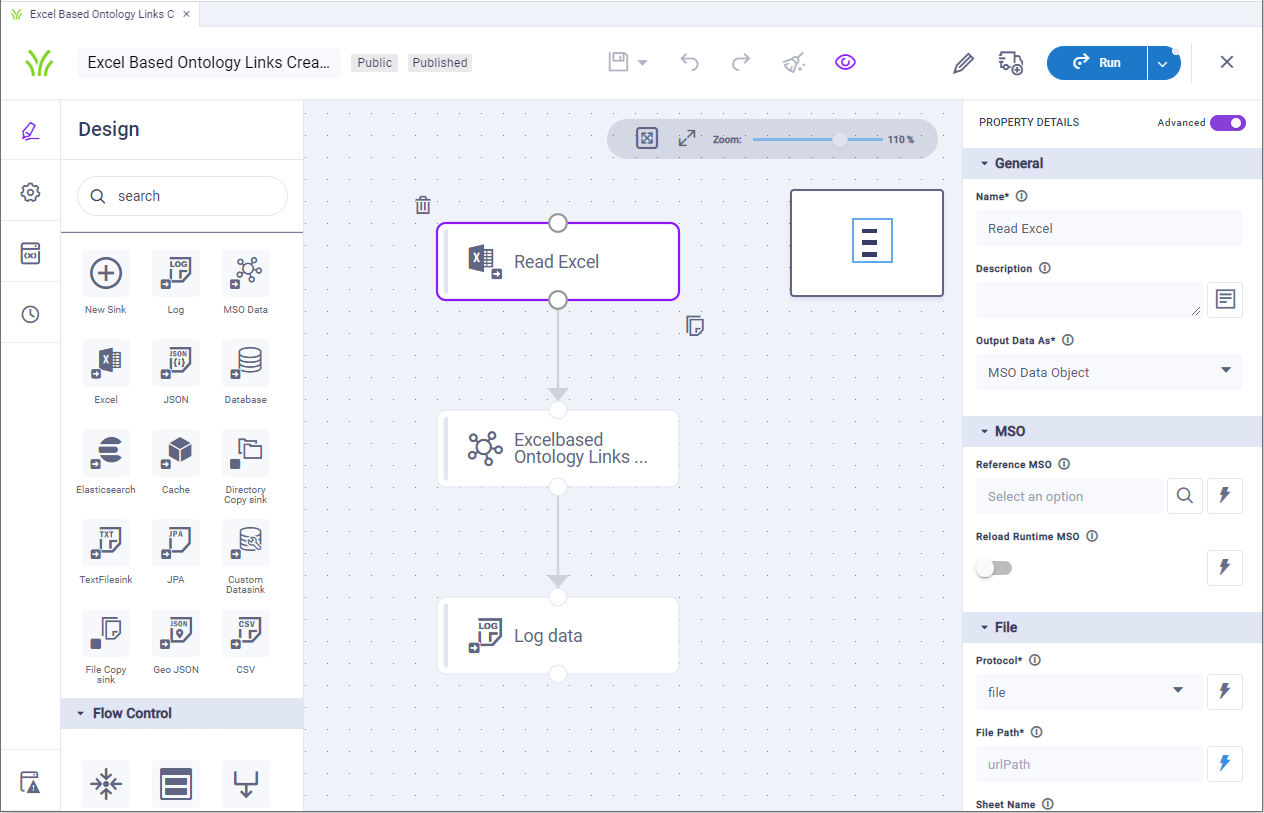Enable the Reload Runtime MSO switch
The height and width of the screenshot is (813, 1264).
(x=994, y=568)
